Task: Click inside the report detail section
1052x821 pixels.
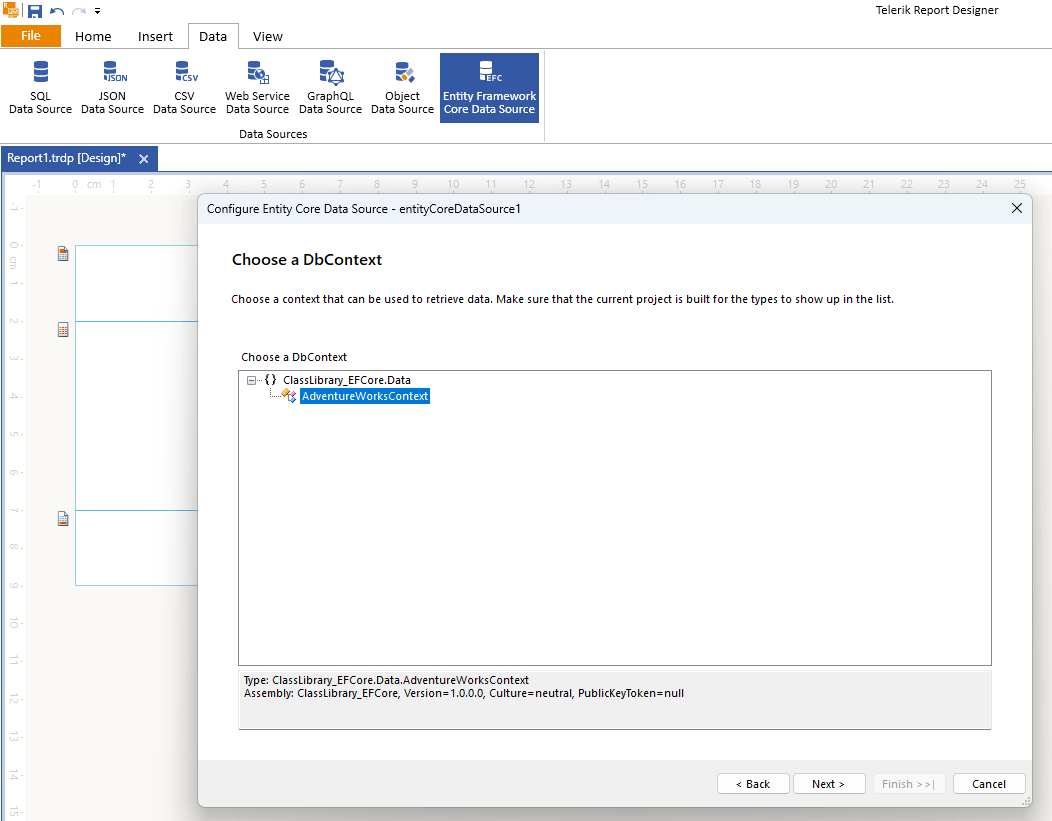Action: tap(136, 416)
